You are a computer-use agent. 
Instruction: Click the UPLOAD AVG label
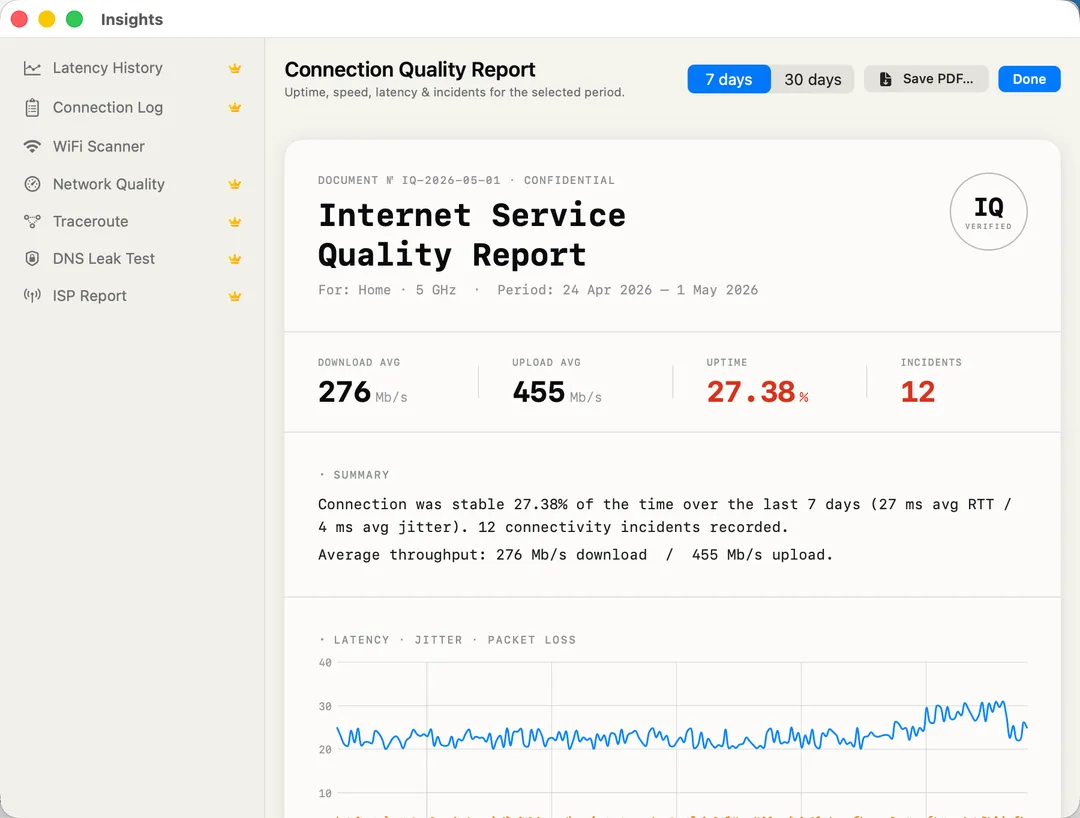point(546,362)
